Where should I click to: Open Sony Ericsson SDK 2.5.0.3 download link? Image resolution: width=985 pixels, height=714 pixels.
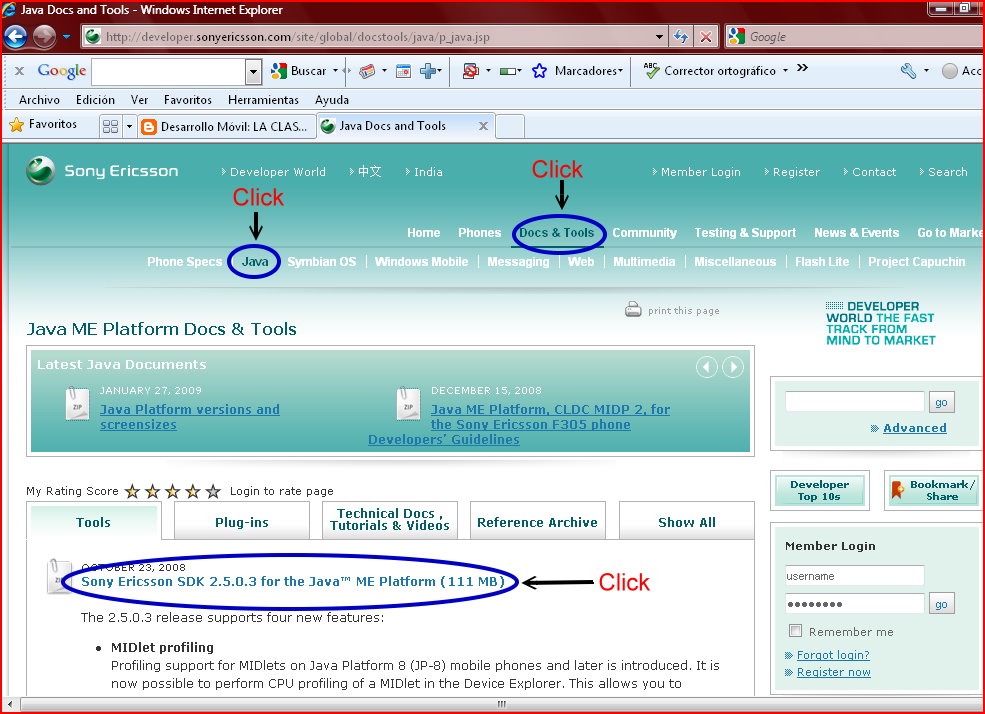pos(293,581)
